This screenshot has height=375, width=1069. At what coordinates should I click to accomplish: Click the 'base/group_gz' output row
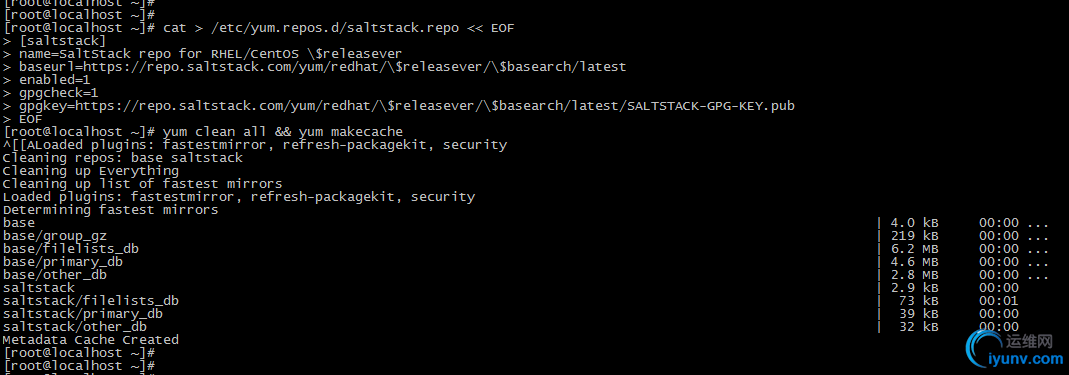tap(526, 236)
